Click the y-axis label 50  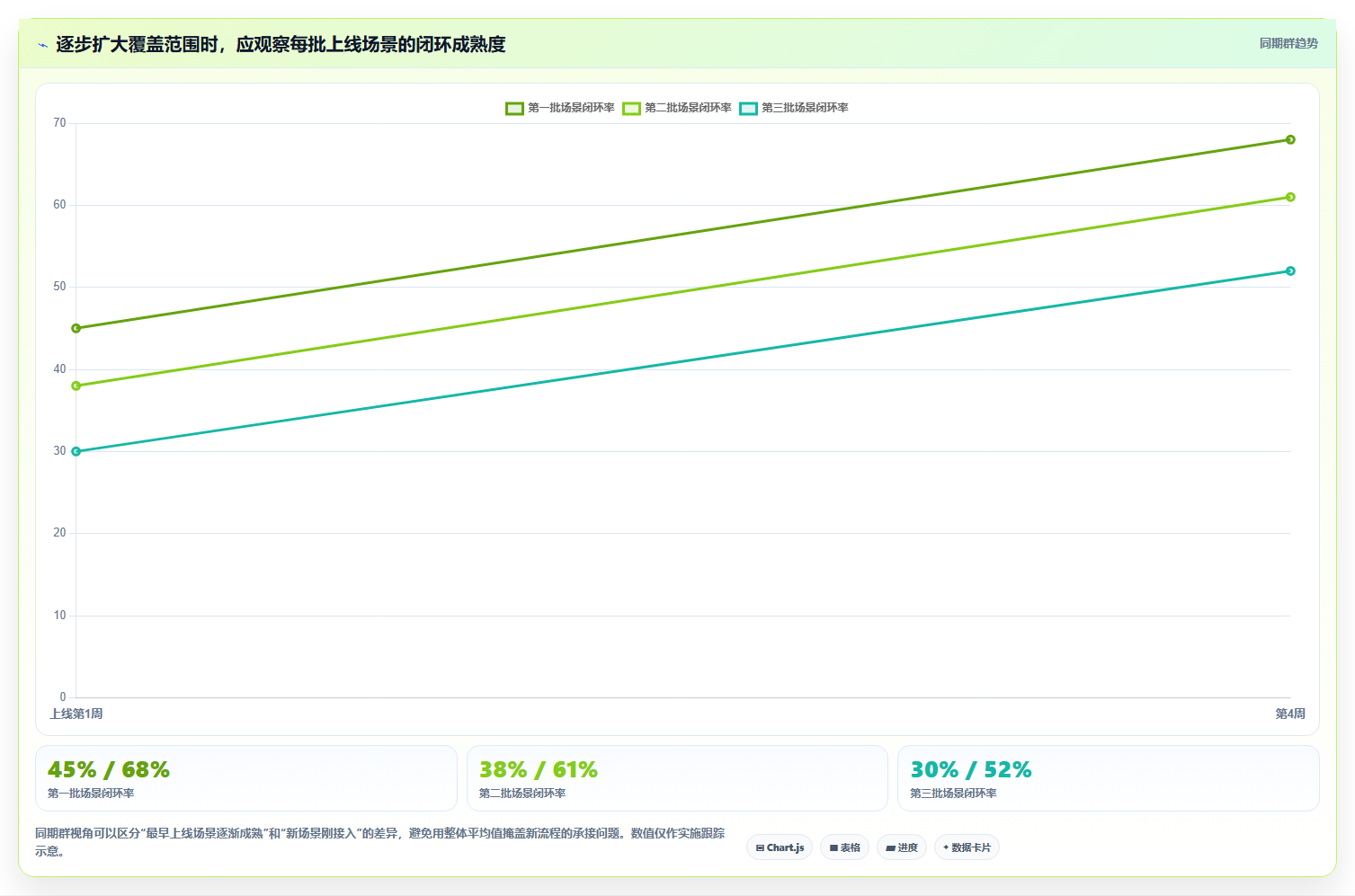[x=59, y=287]
